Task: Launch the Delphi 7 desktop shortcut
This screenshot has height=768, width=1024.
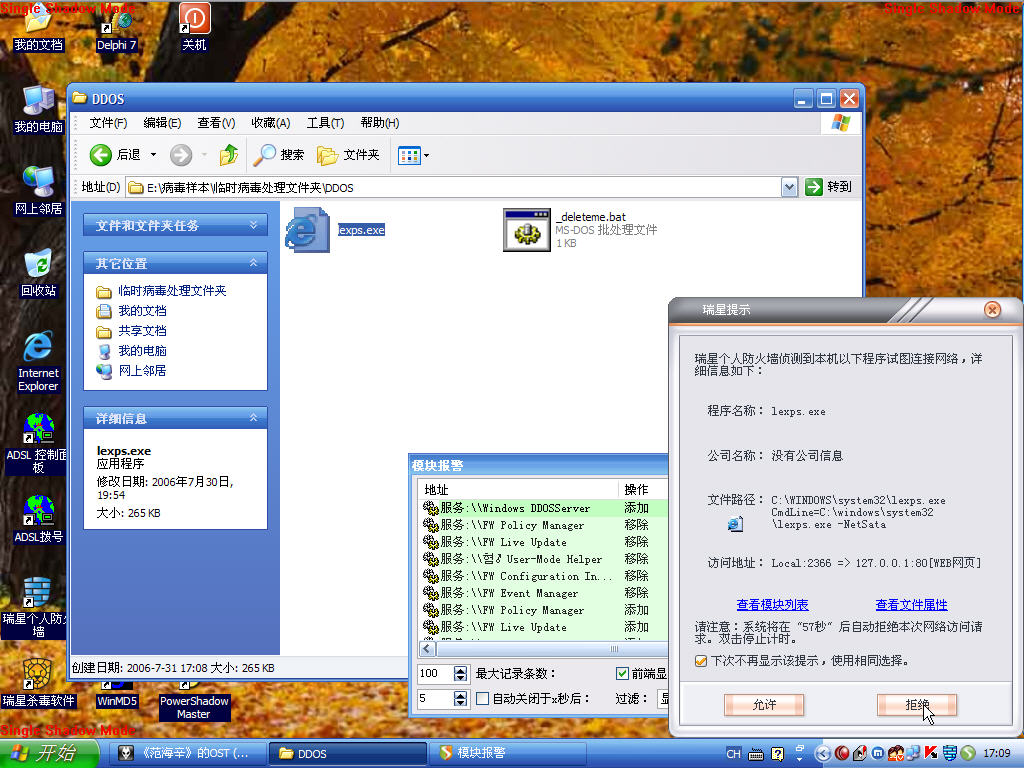Action: (116, 29)
